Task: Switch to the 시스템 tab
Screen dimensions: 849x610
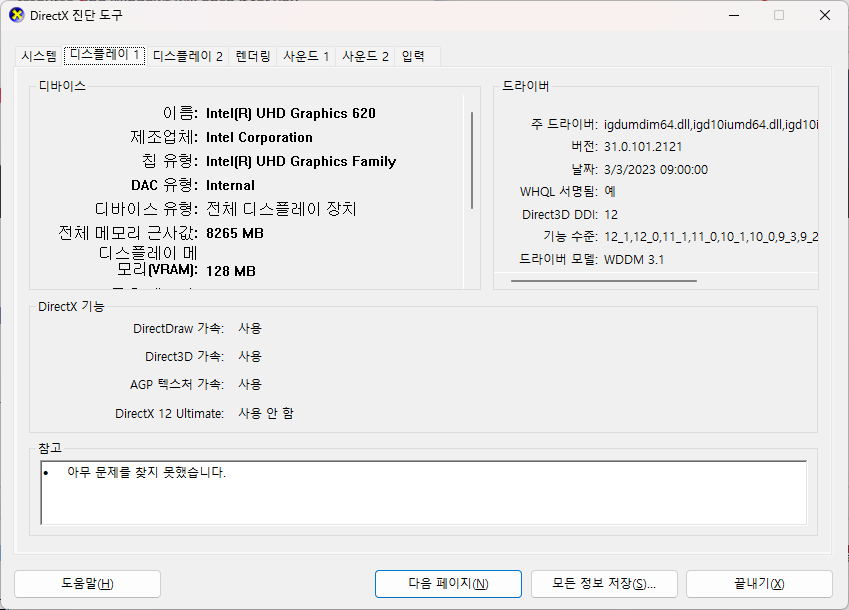Action: click(39, 56)
